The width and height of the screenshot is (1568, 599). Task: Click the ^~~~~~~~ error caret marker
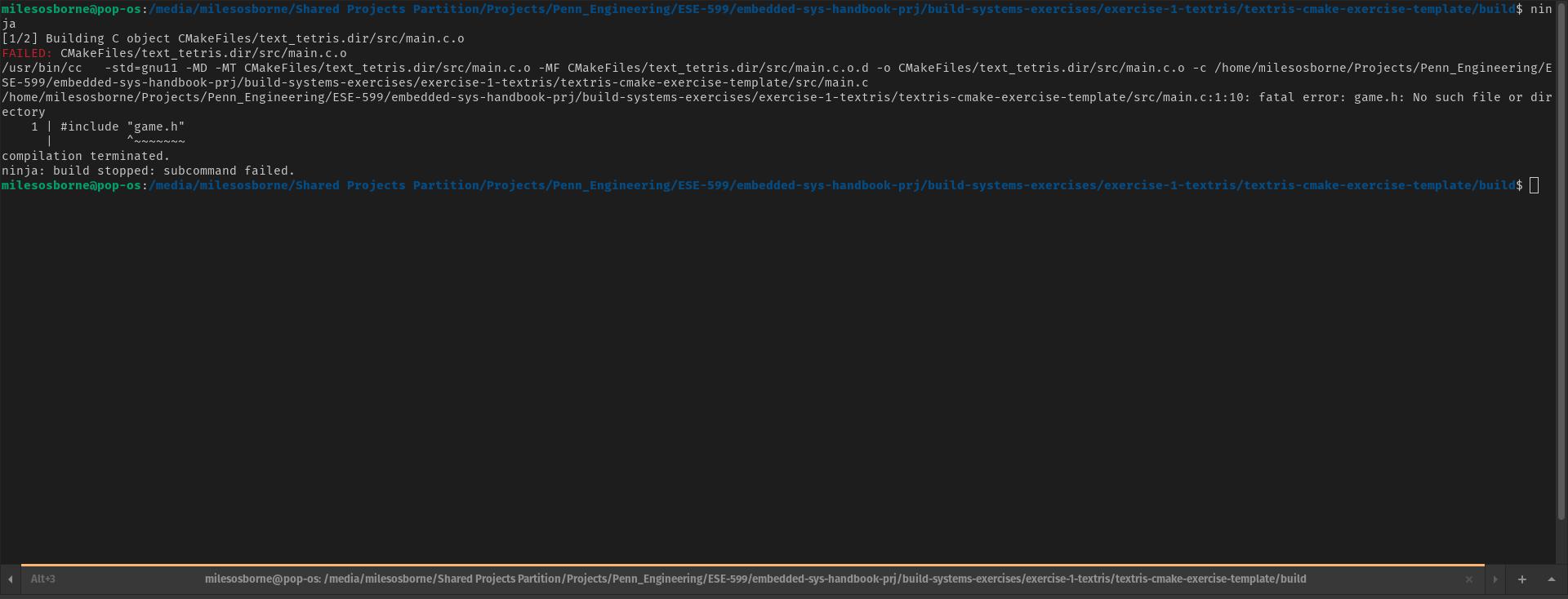tap(156, 142)
